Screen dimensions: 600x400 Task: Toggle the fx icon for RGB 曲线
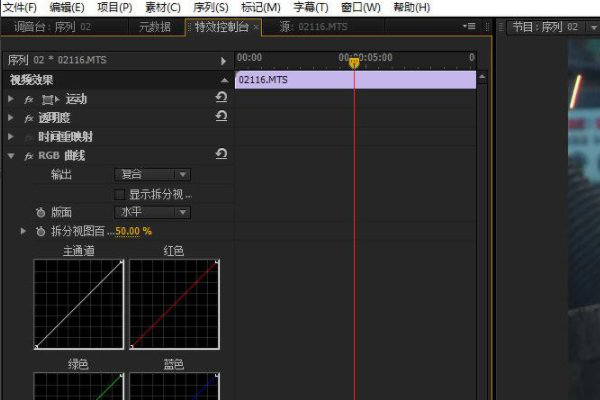[29, 156]
